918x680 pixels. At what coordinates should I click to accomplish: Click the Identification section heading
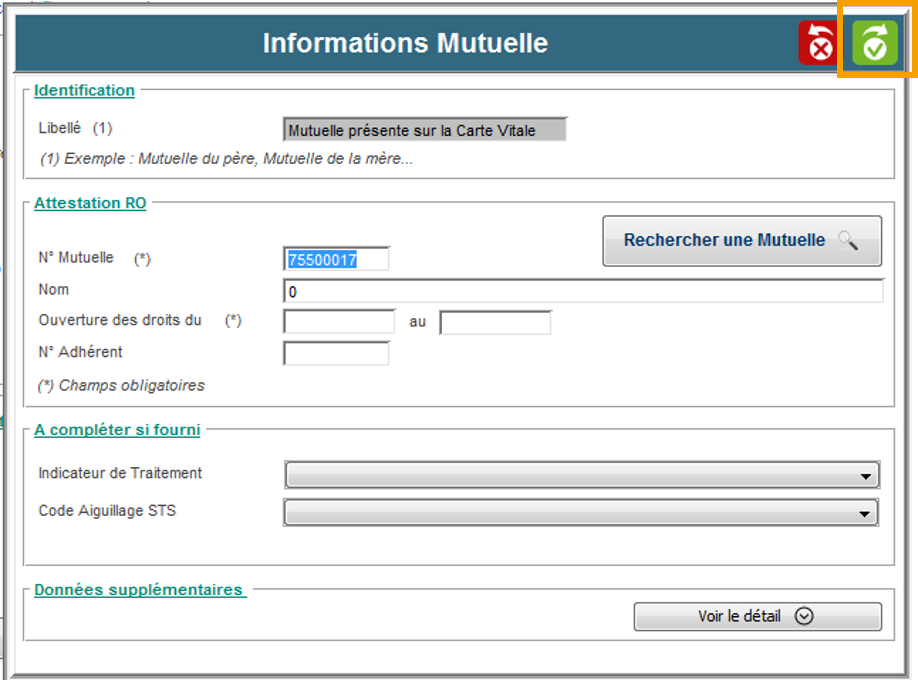(84, 90)
